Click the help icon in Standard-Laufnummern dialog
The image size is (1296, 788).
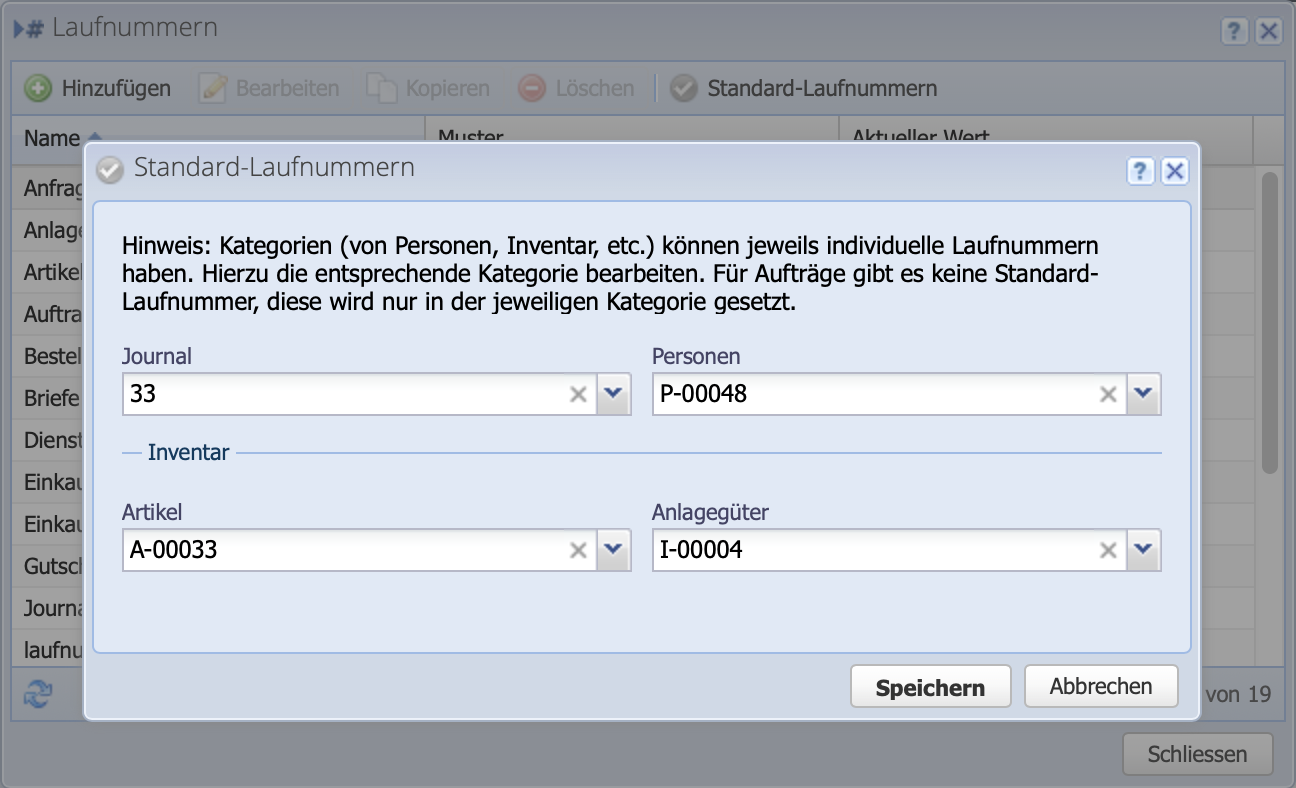click(1140, 171)
